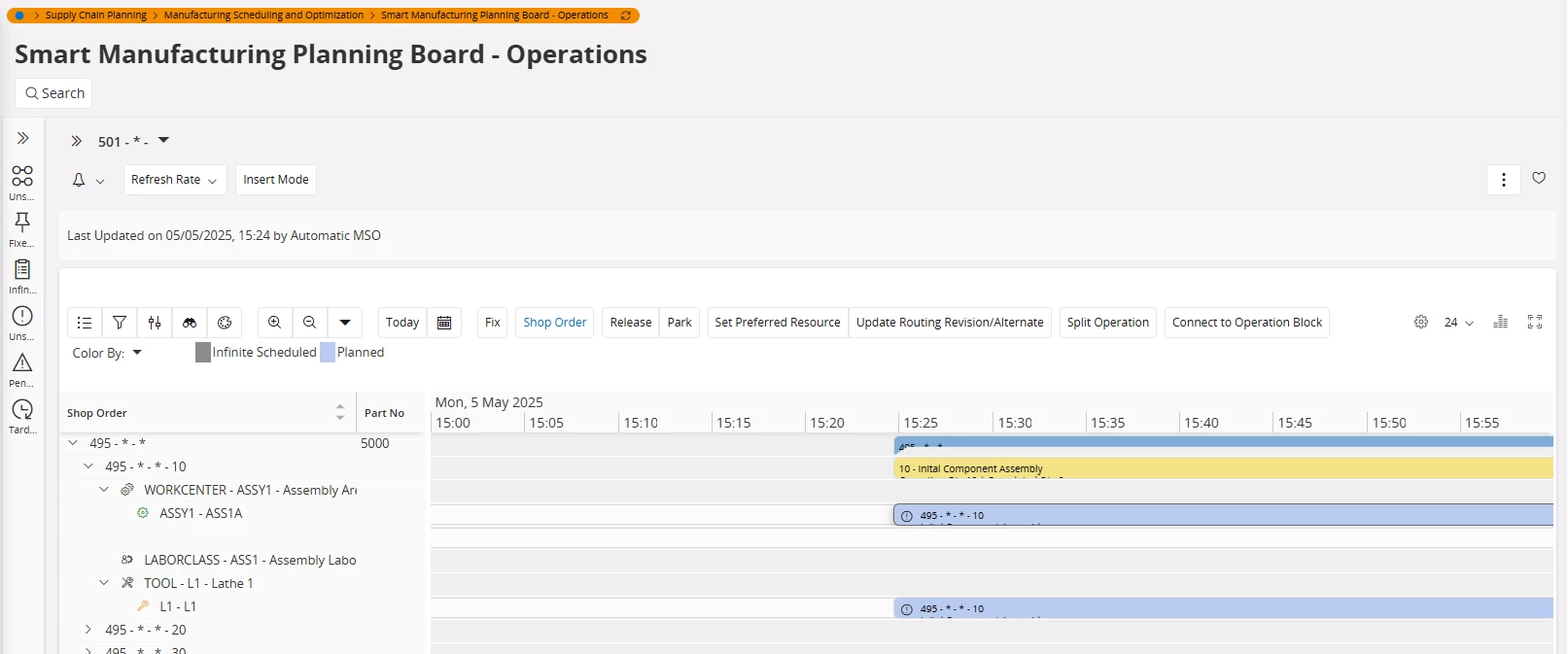This screenshot has height=654, width=1568.
Task: Click the blue bar in L1 tool row
Action: (x=1223, y=608)
